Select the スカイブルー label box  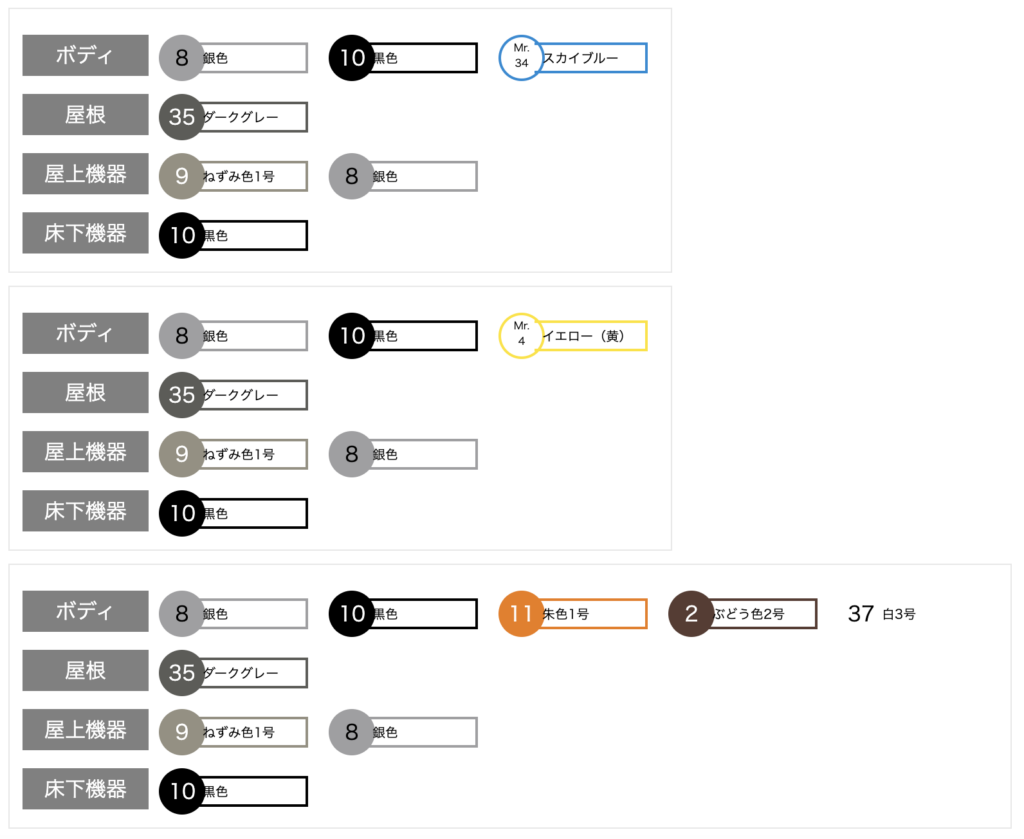point(593,58)
